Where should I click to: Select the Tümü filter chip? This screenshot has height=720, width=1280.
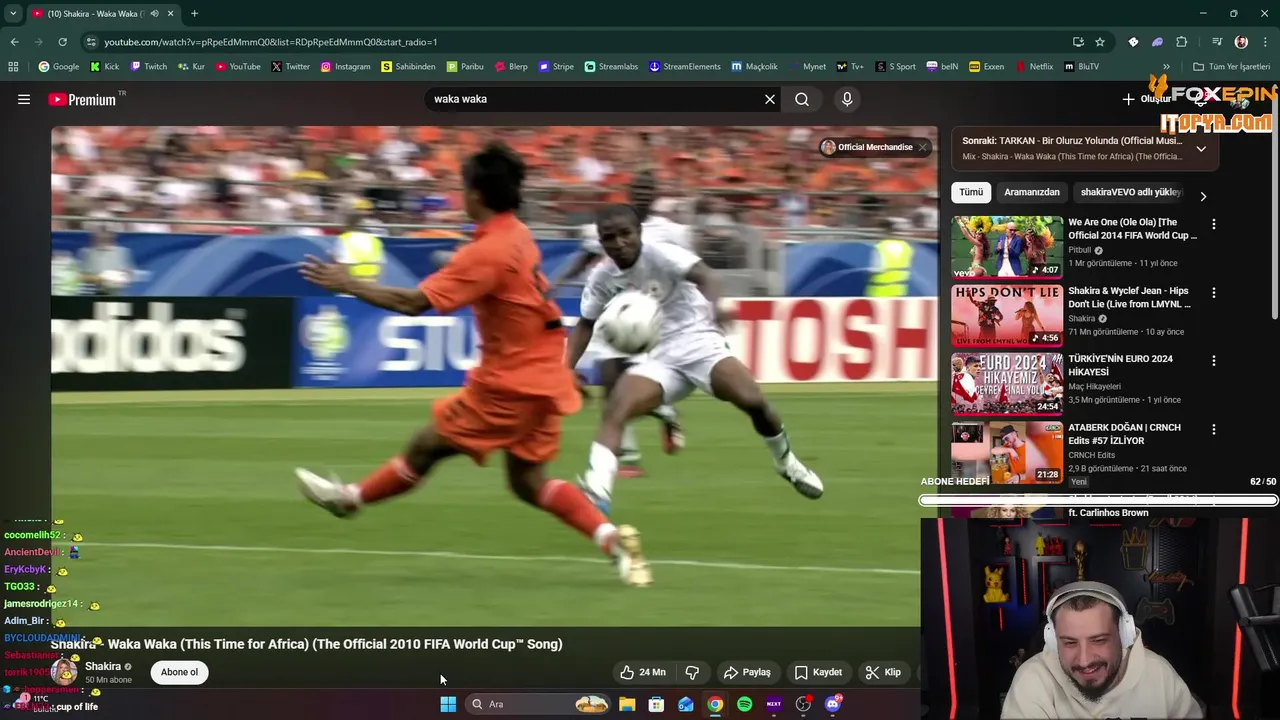coord(971,192)
